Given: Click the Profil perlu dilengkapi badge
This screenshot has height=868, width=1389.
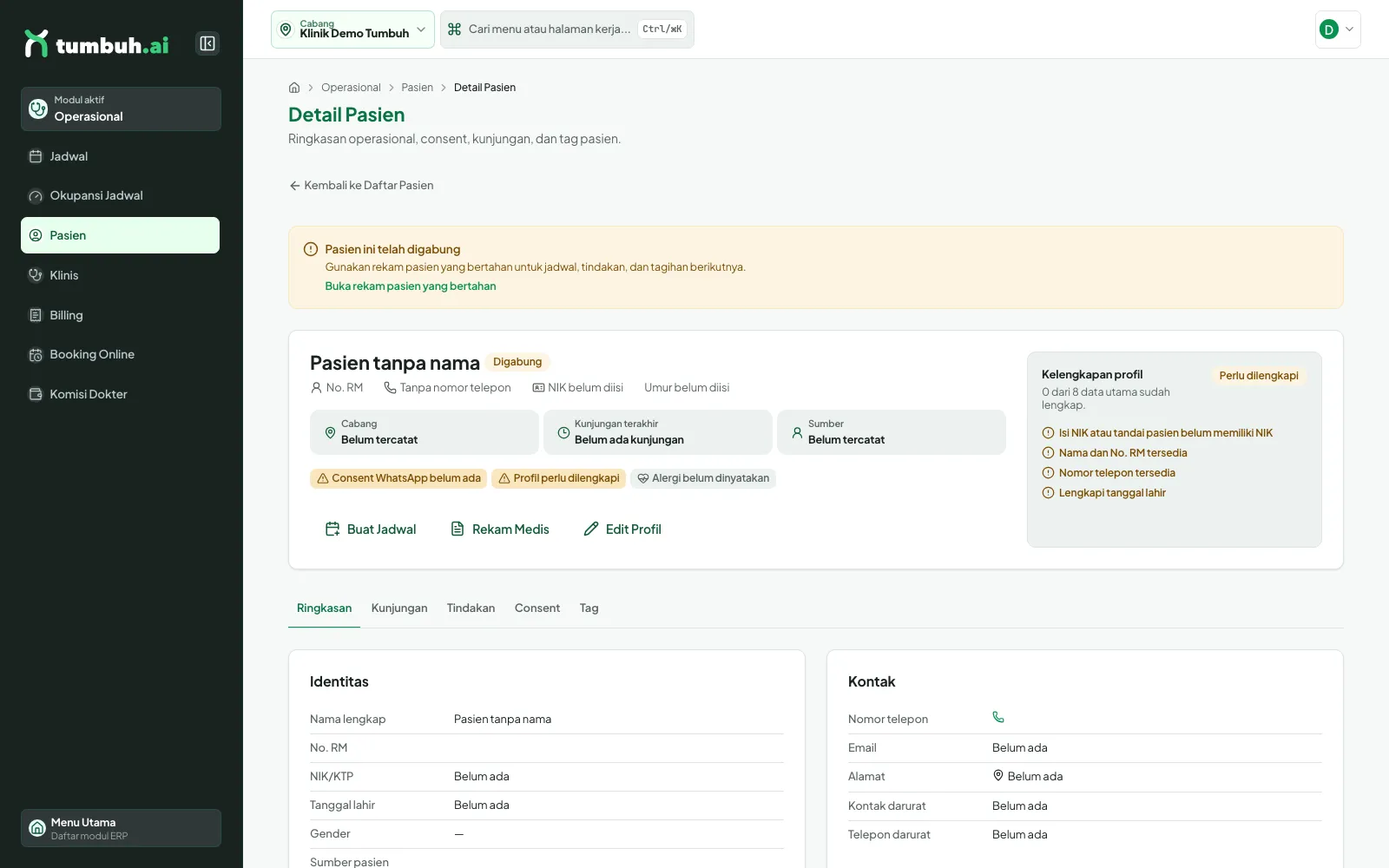Looking at the screenshot, I should pyautogui.click(x=558, y=478).
